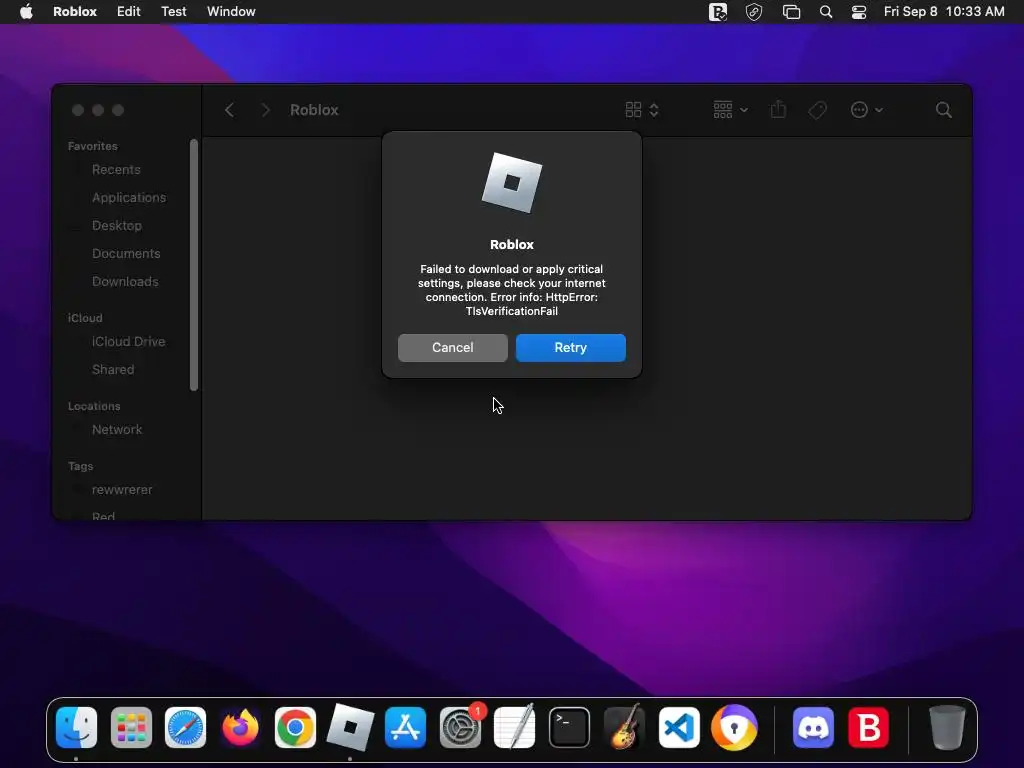Select iCloud Drive in Finder sidebar
The width and height of the screenshot is (1024, 768).
coord(129,342)
